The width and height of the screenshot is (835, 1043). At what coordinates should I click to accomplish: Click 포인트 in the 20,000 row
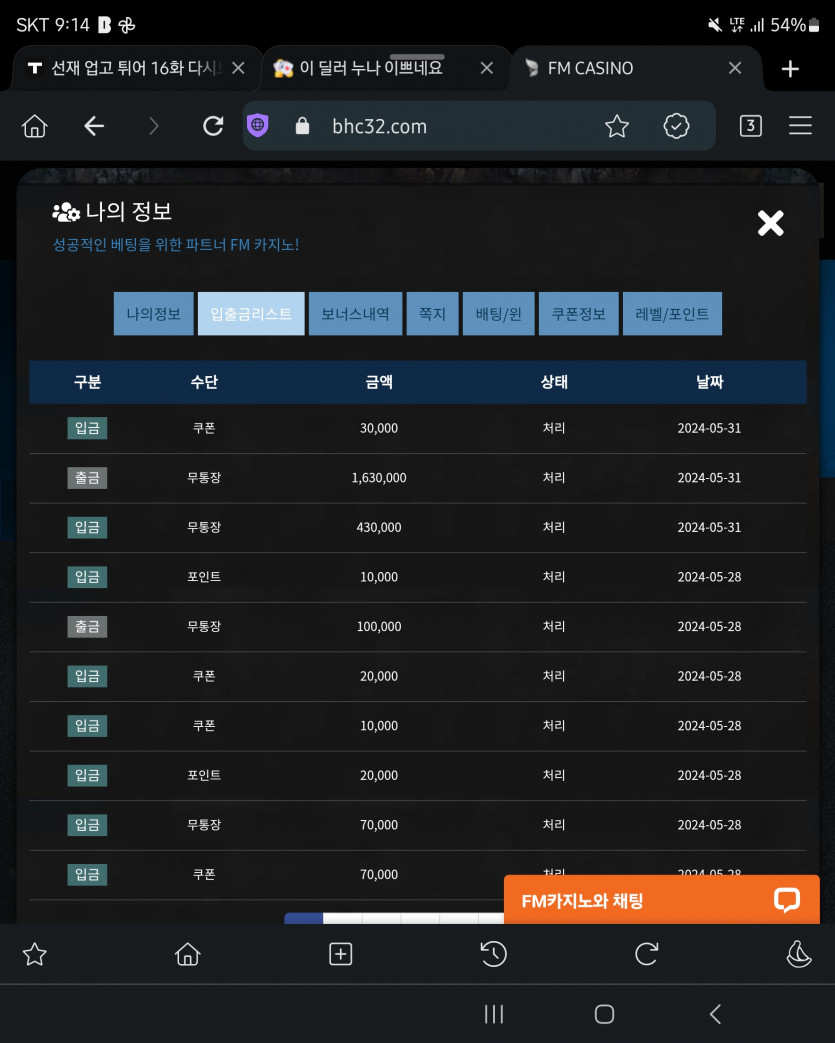tap(204, 775)
